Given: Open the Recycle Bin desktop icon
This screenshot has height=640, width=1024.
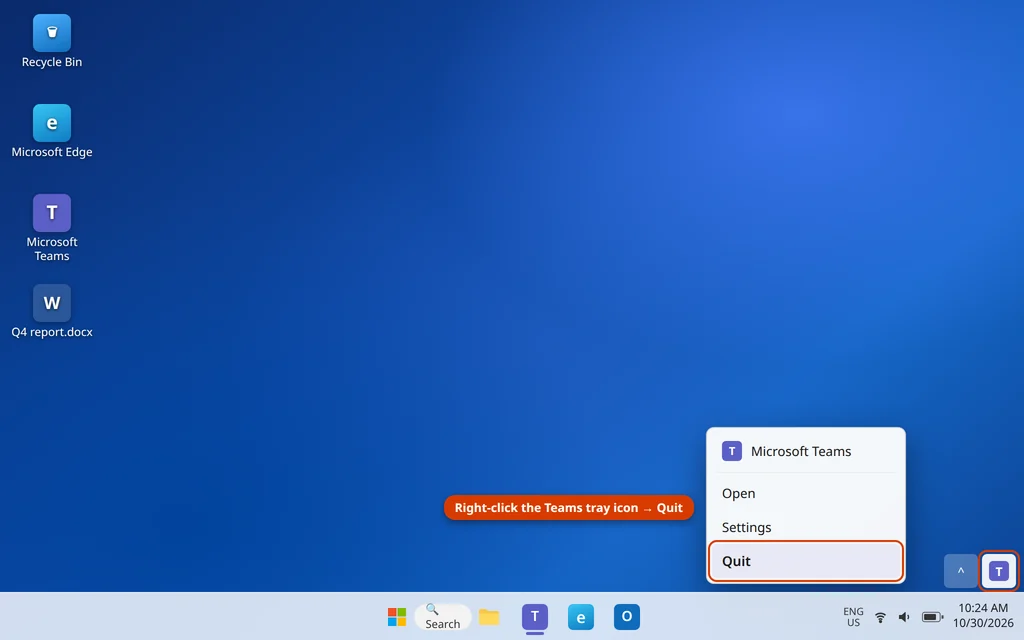Looking at the screenshot, I should [52, 42].
